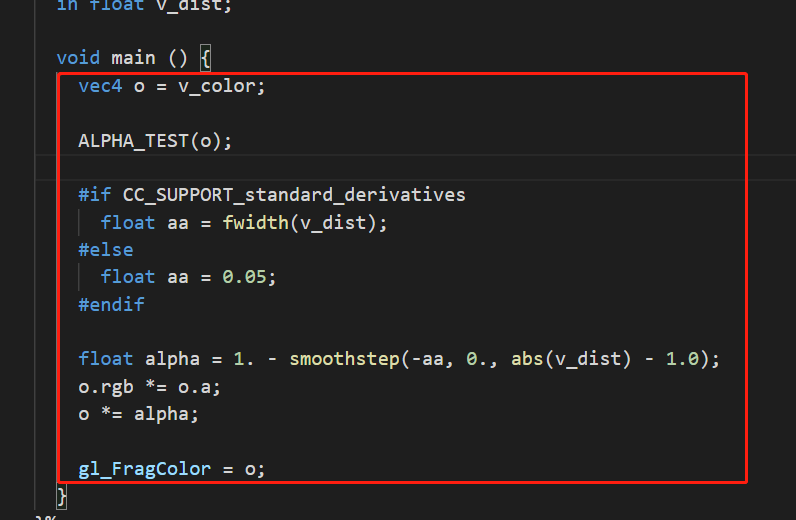Click the closing brace of main
Image resolution: width=796 pixels, height=520 pixels.
coord(62,495)
